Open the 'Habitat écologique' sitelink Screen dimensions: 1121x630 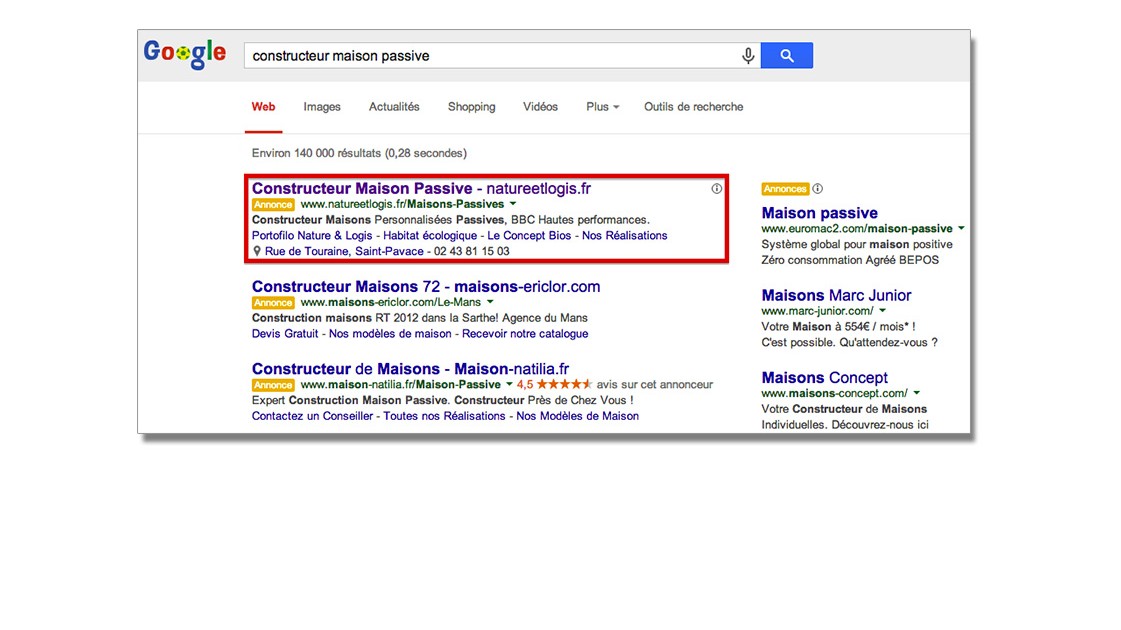[430, 235]
